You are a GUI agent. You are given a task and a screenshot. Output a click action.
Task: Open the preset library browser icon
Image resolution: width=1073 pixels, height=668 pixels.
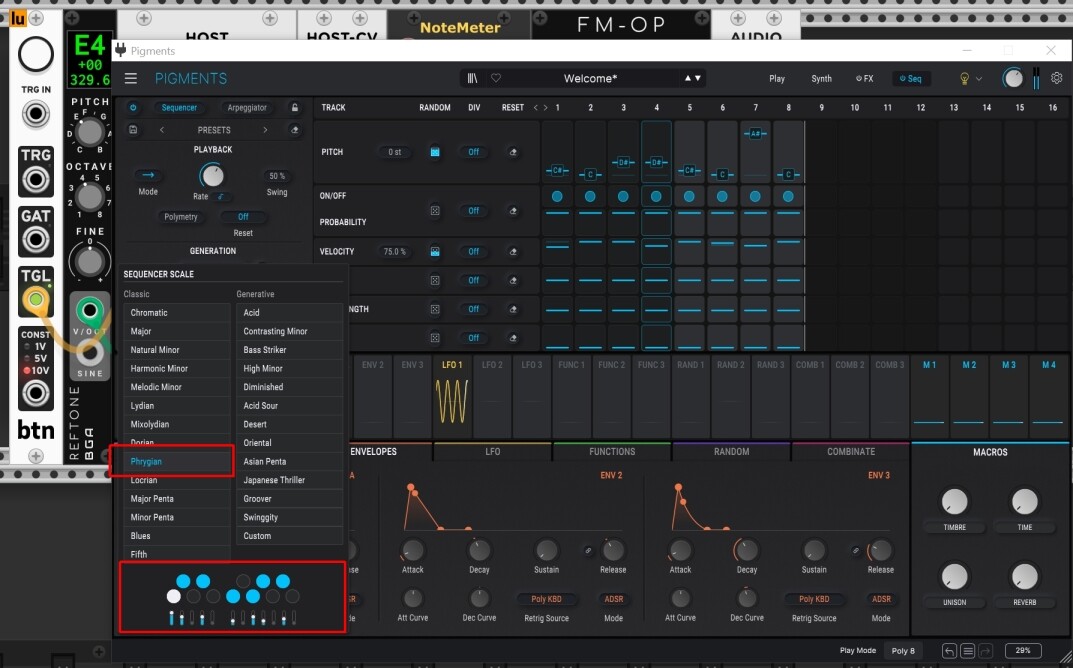pyautogui.click(x=472, y=79)
